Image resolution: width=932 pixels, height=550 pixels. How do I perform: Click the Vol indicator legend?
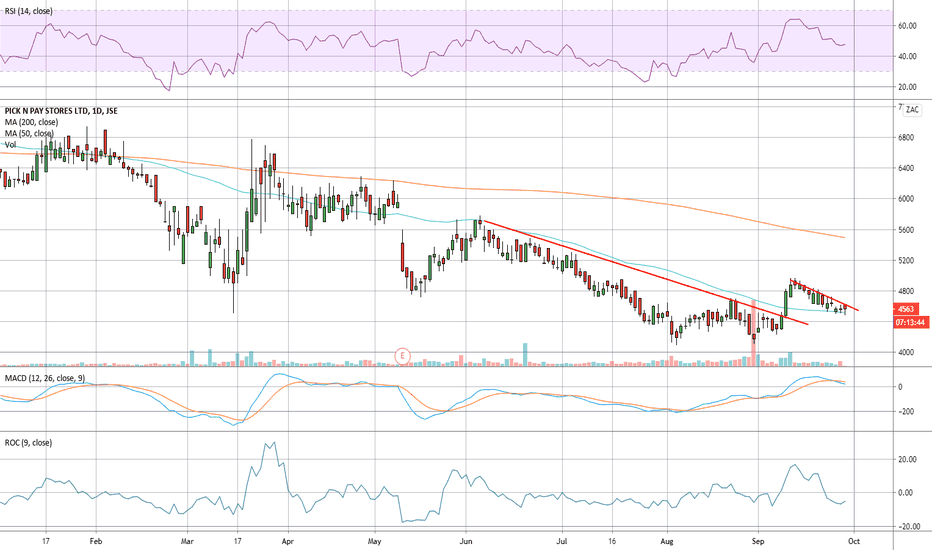click(10, 144)
